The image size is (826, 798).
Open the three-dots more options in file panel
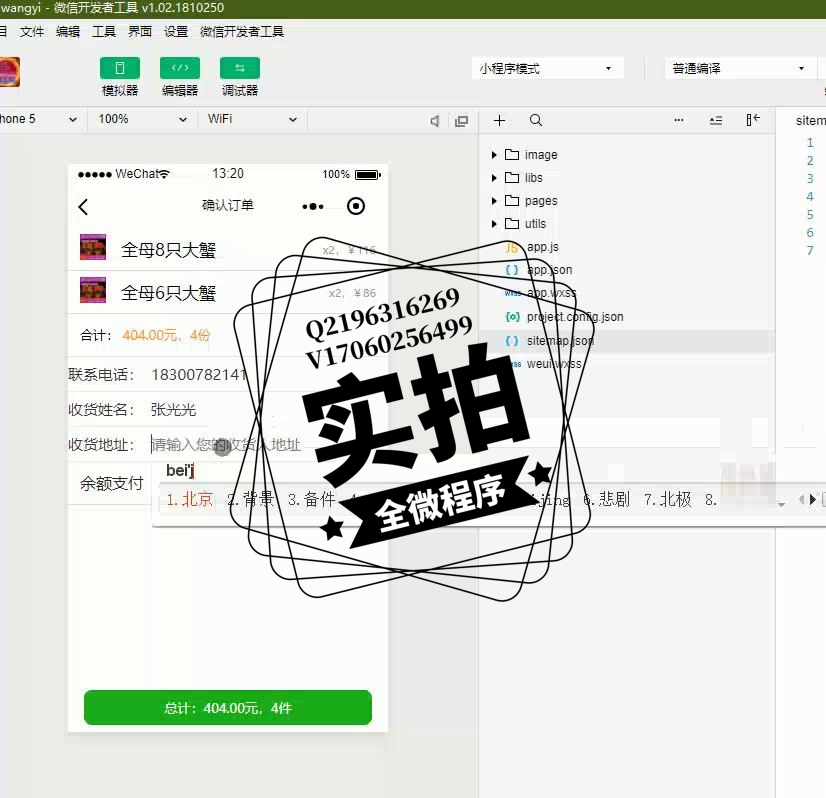pos(679,121)
